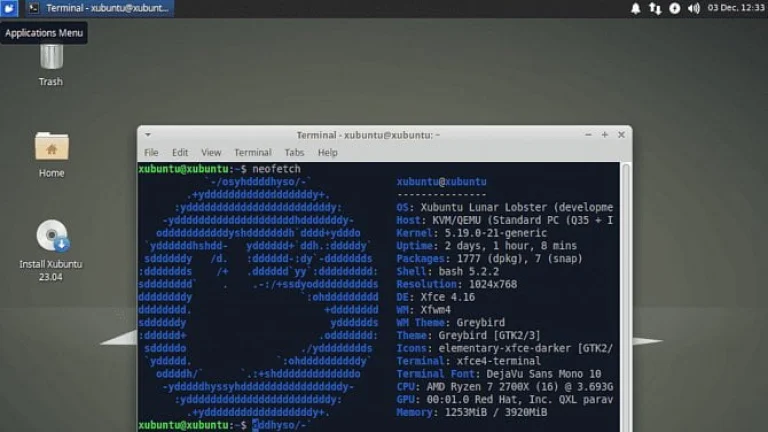This screenshot has width=768, height=432.
Task: Click the 'Shell: bash 5.2.2' line
Action: point(448,271)
